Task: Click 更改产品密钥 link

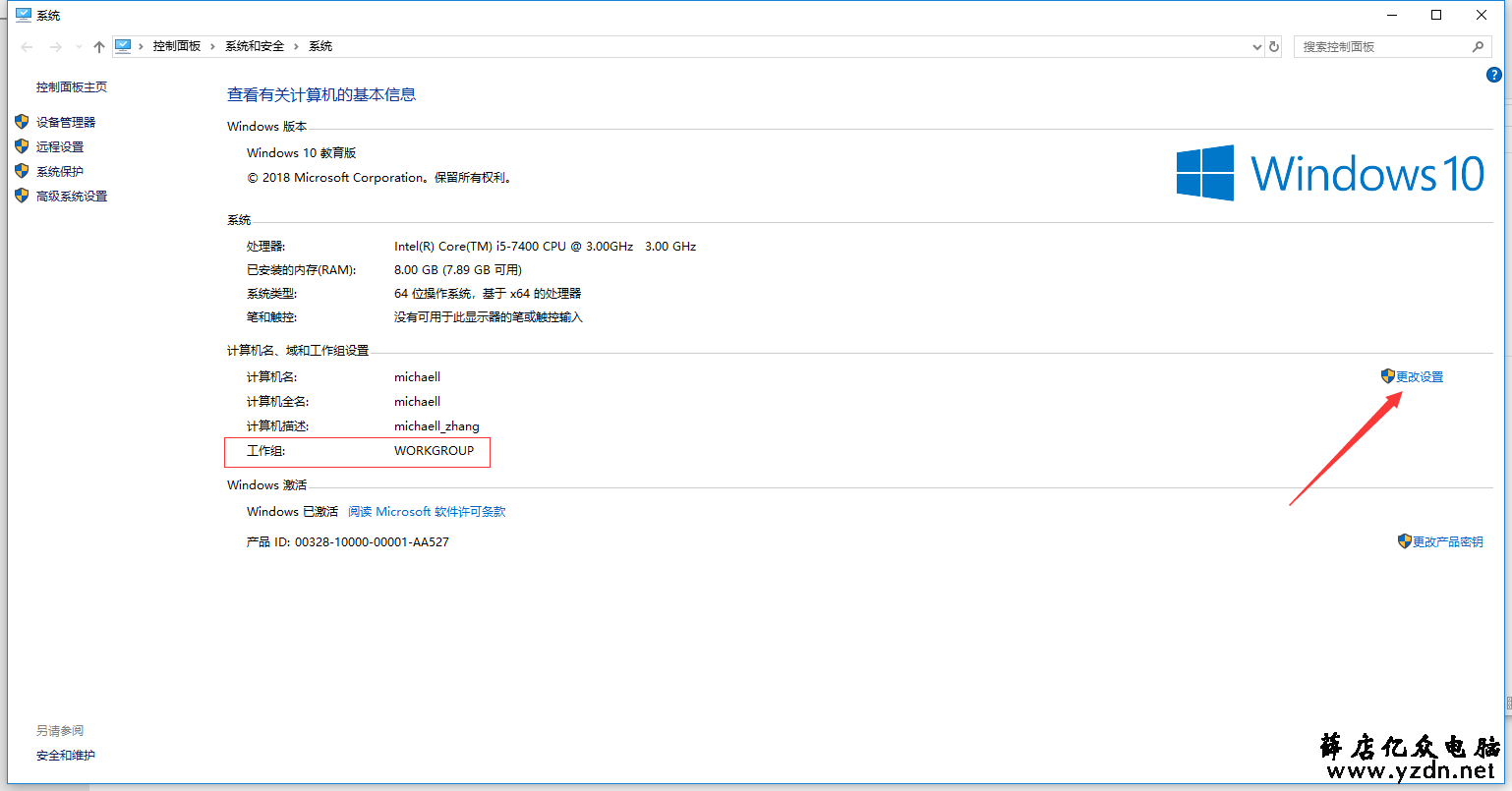Action: click(1448, 541)
